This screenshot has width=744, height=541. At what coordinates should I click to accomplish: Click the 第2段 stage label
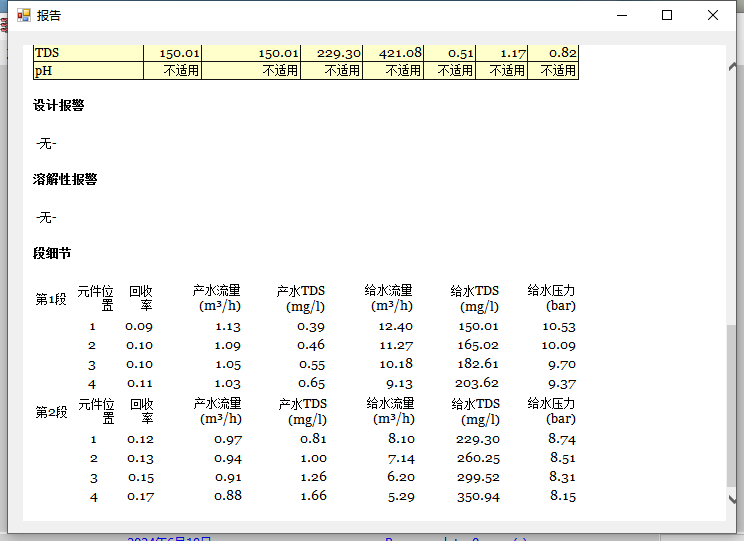click(x=51, y=412)
